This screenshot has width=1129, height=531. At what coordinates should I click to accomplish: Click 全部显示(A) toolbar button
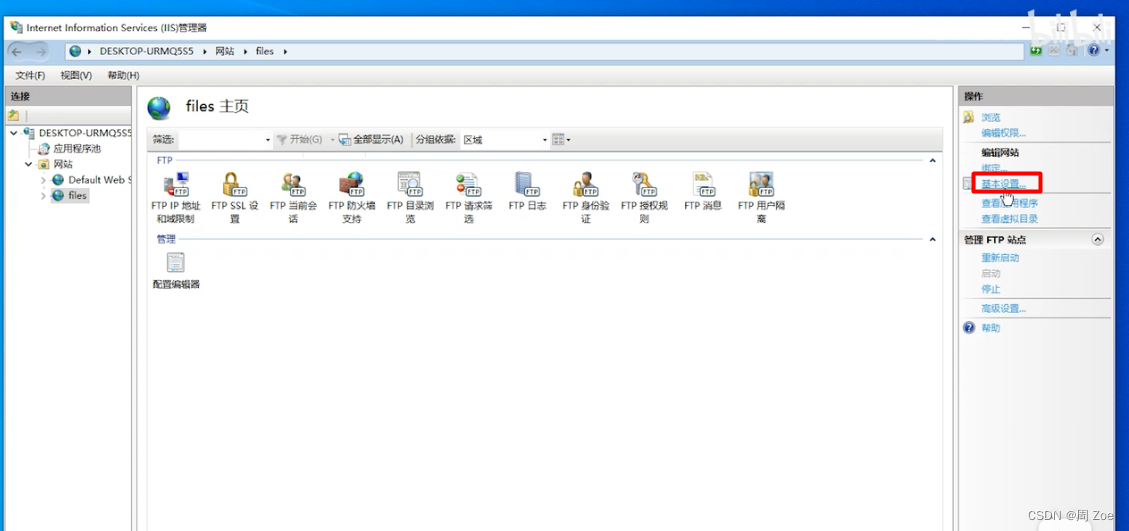pos(371,140)
